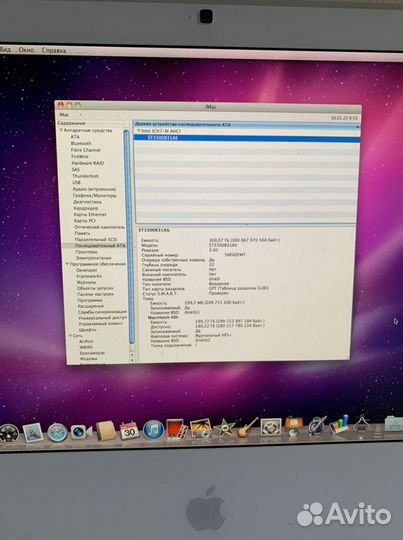The image size is (403, 540).
Task: Select Параллельный SCSI in sidebar
Action: [x=96, y=239]
